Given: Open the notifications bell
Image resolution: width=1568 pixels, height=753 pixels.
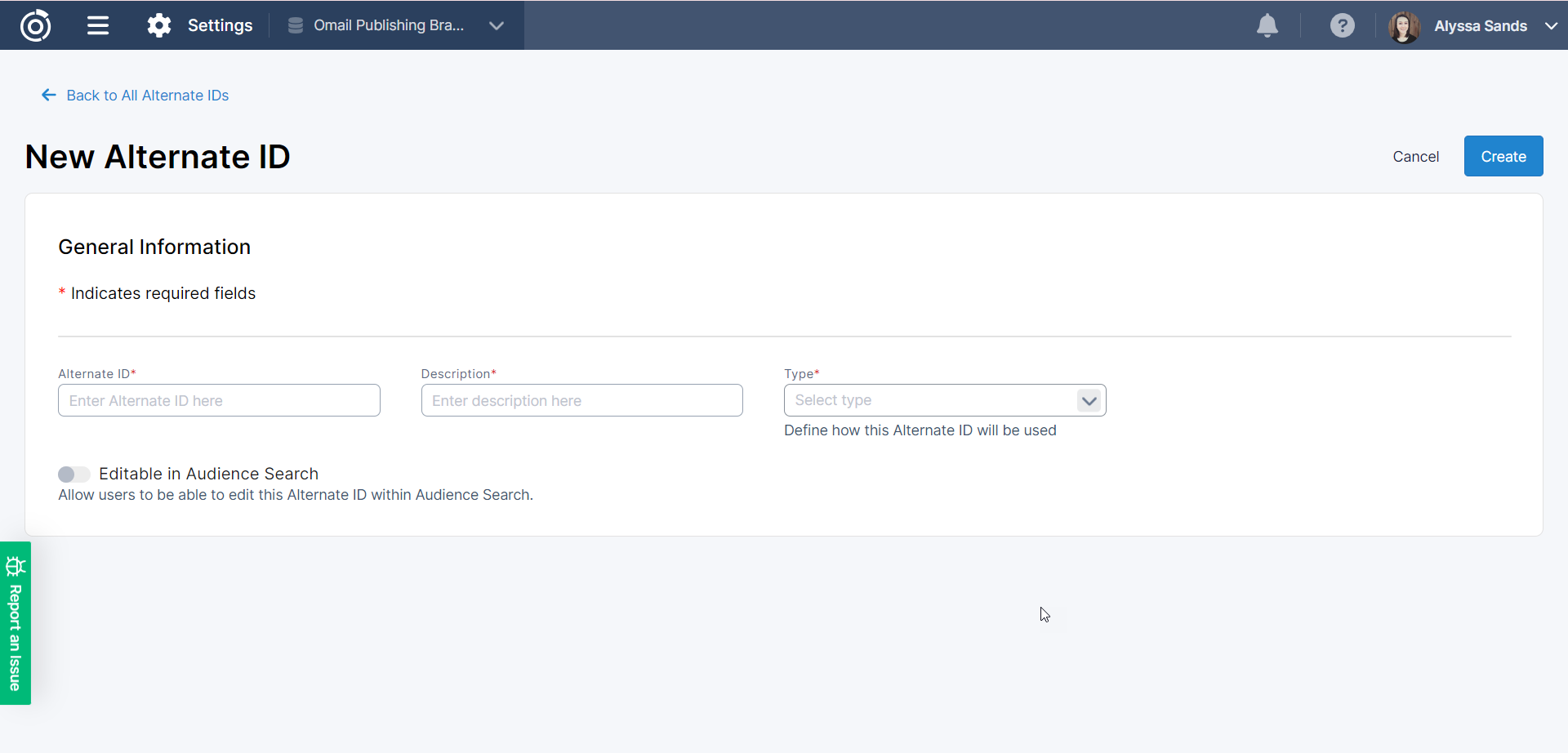Looking at the screenshot, I should coord(1267,25).
